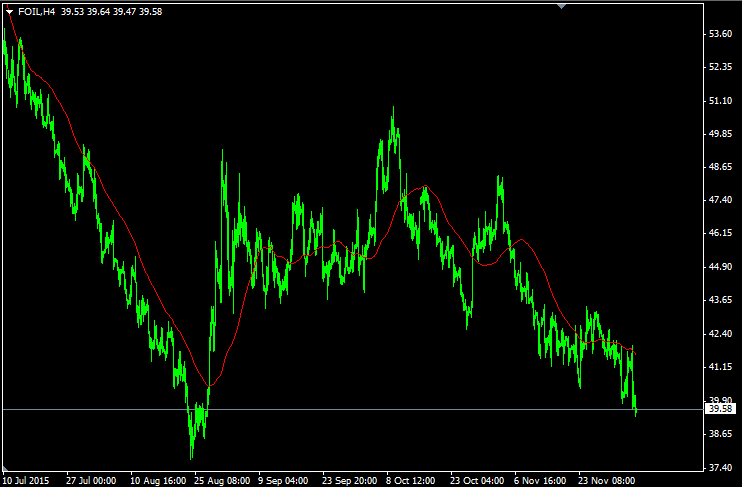Click the 41.15 price axis label
The image size is (742, 487).
click(720, 367)
